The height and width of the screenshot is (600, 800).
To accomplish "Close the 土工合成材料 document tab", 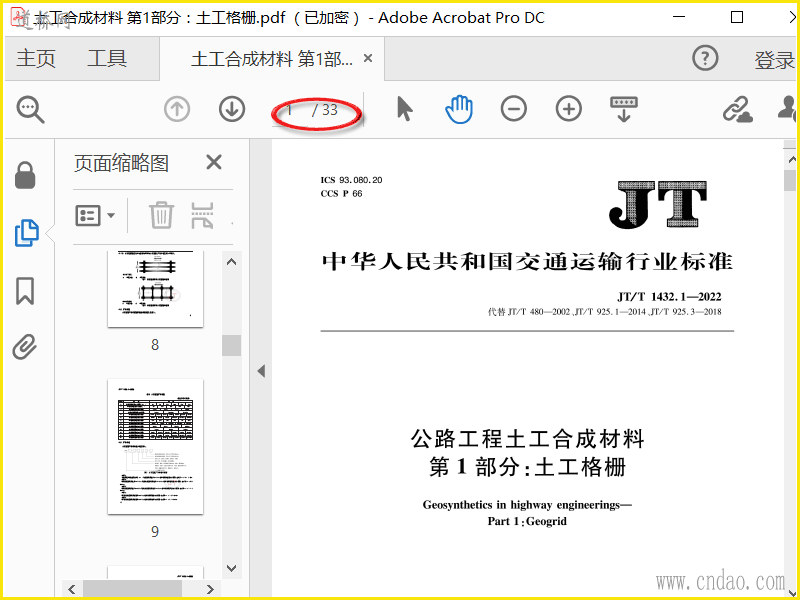I will click(368, 58).
